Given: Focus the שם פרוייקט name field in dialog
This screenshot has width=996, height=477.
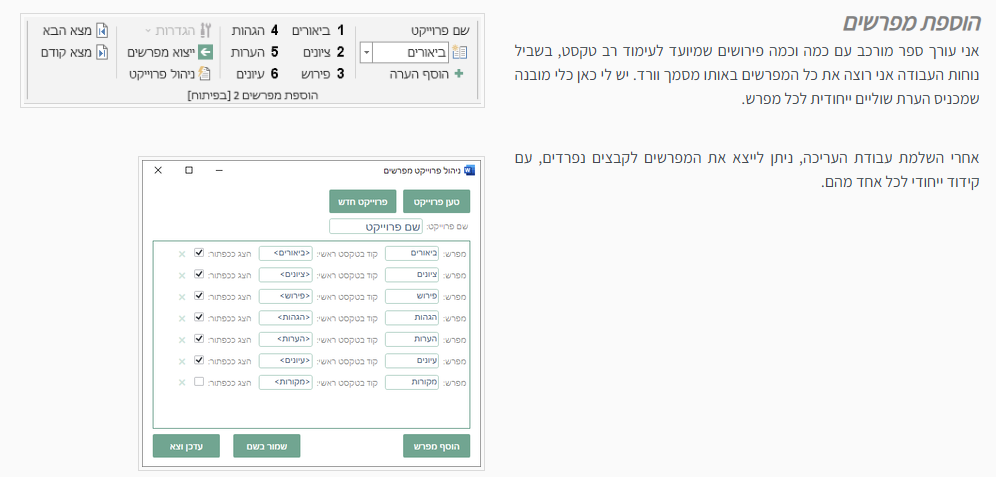Looking at the screenshot, I should [x=376, y=226].
